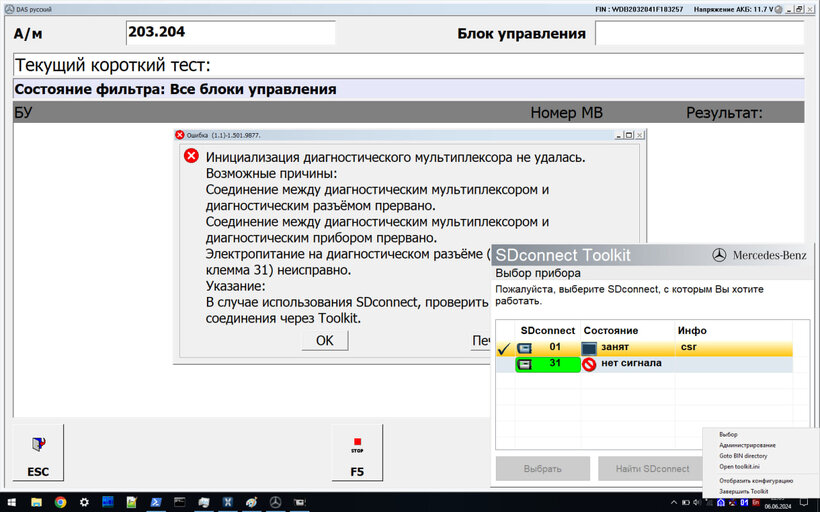Viewport: 820px width, 512px height.
Task: Click the busy state icon next to занят
Action: 589,348
